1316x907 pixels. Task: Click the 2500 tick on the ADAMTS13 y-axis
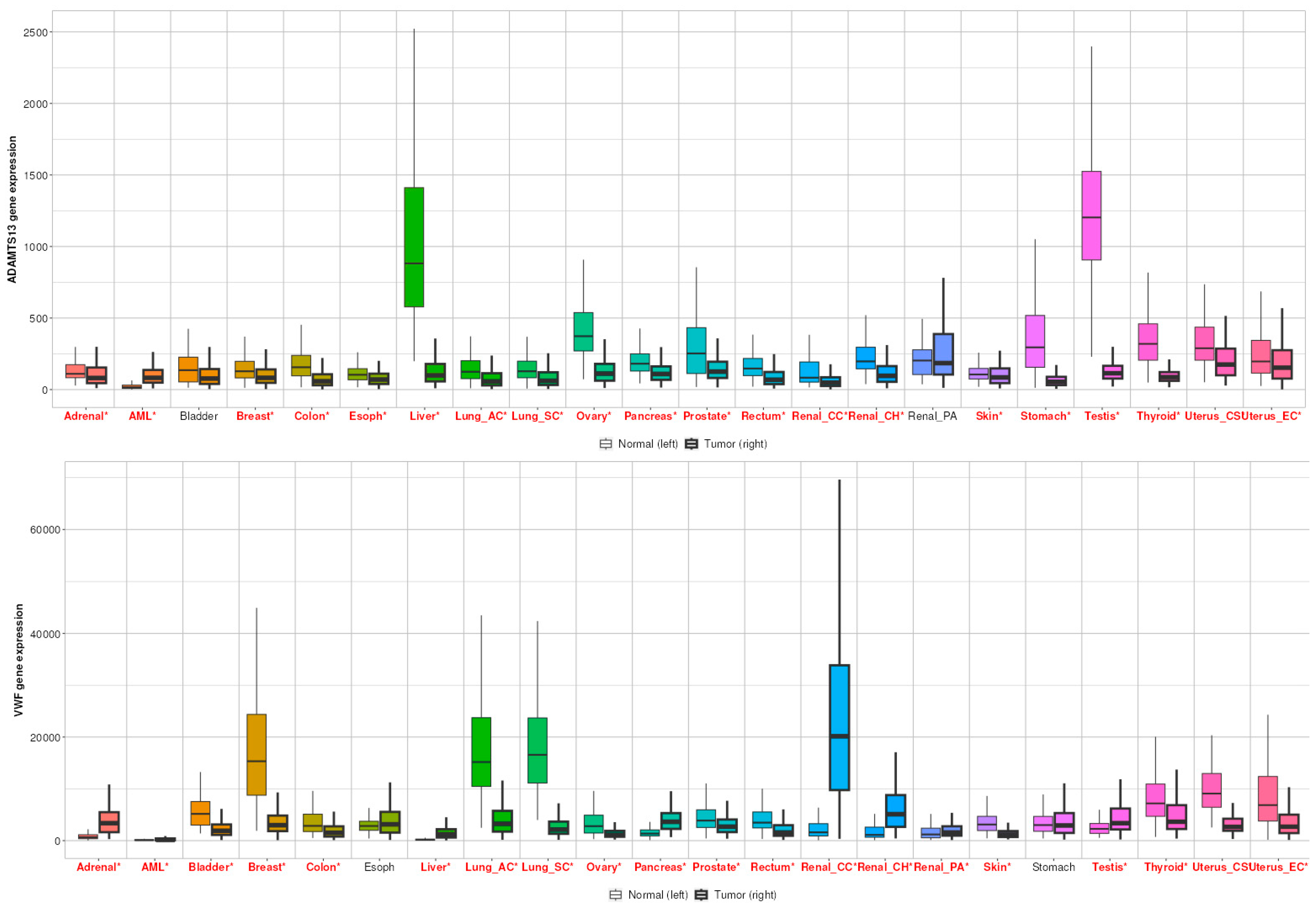[x=35, y=33]
